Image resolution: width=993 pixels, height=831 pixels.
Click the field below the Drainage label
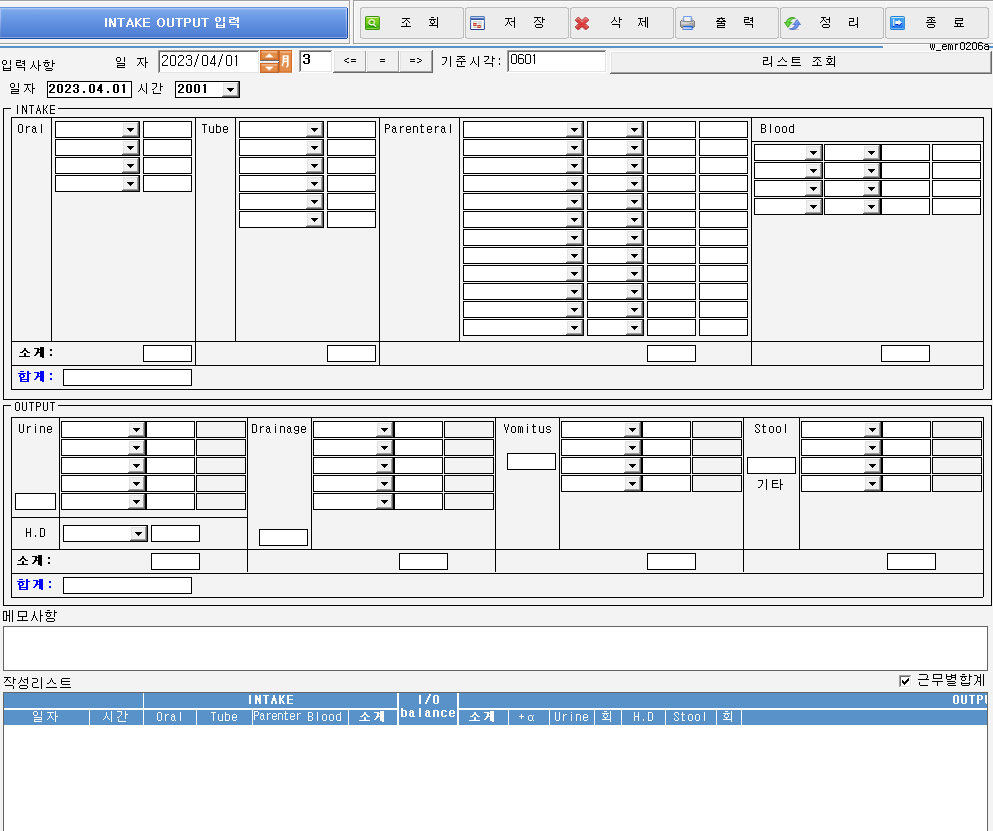(x=283, y=537)
